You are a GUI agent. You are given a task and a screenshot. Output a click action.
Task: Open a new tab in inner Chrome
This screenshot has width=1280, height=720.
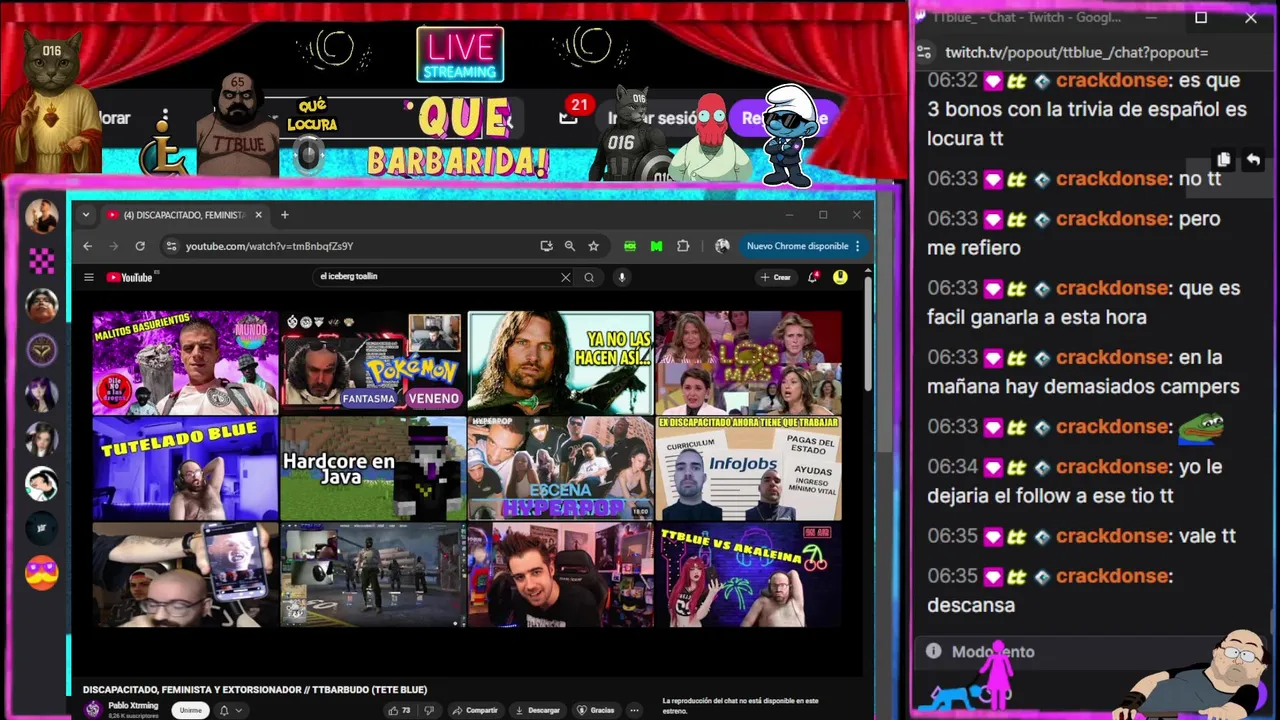pyautogui.click(x=285, y=215)
